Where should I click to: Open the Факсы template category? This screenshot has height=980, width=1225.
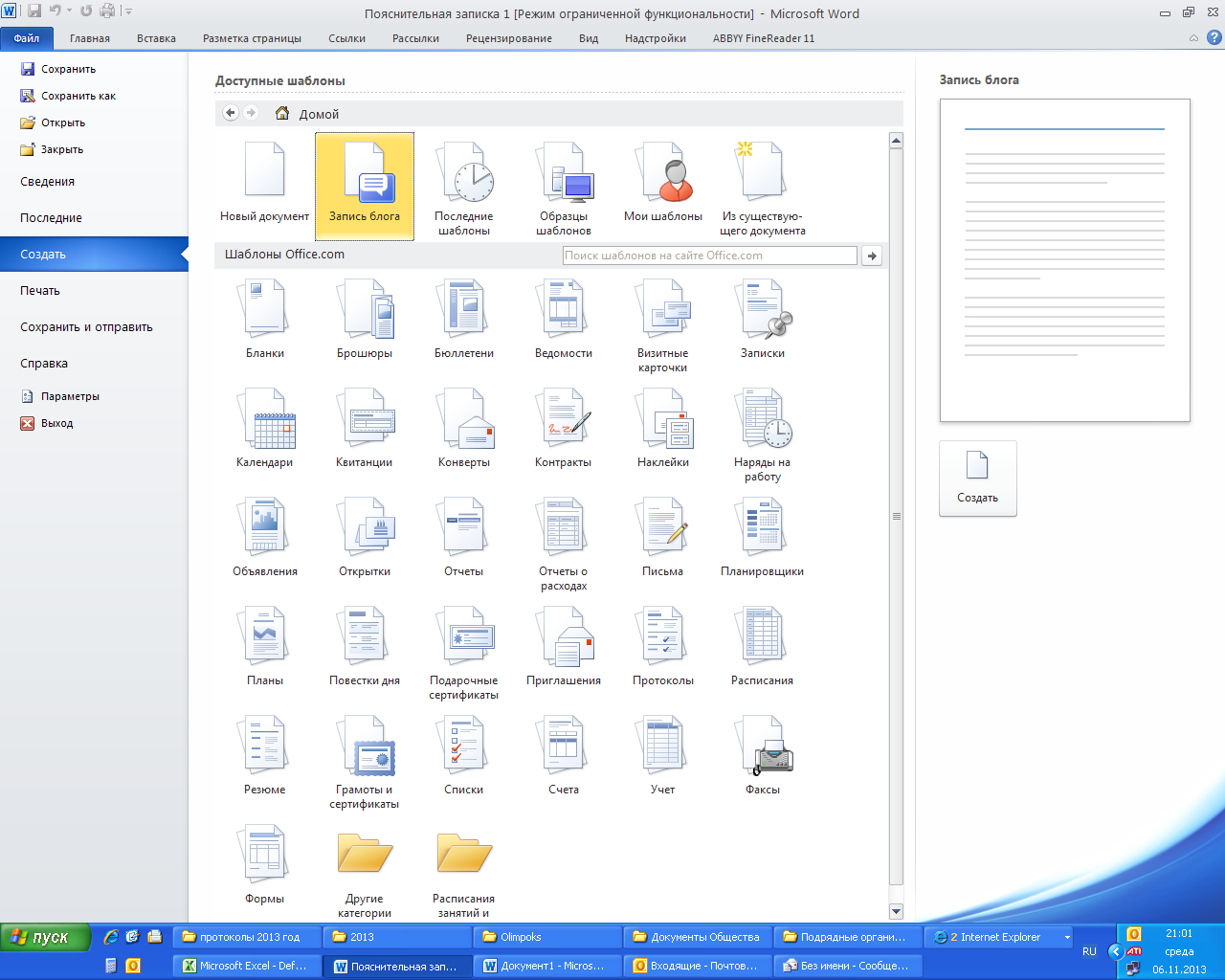click(x=763, y=748)
